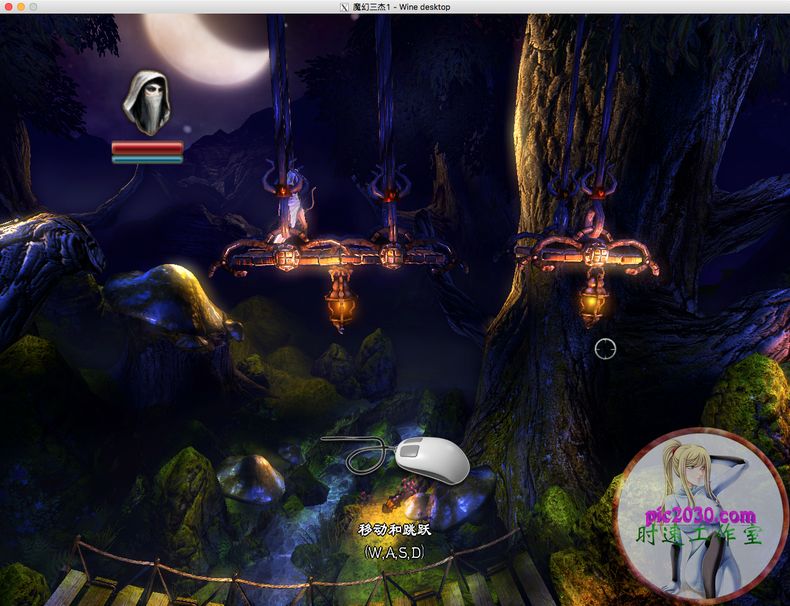The image size is (790, 606).
Task: Click lantern hanging under right platform
Action: [593, 298]
